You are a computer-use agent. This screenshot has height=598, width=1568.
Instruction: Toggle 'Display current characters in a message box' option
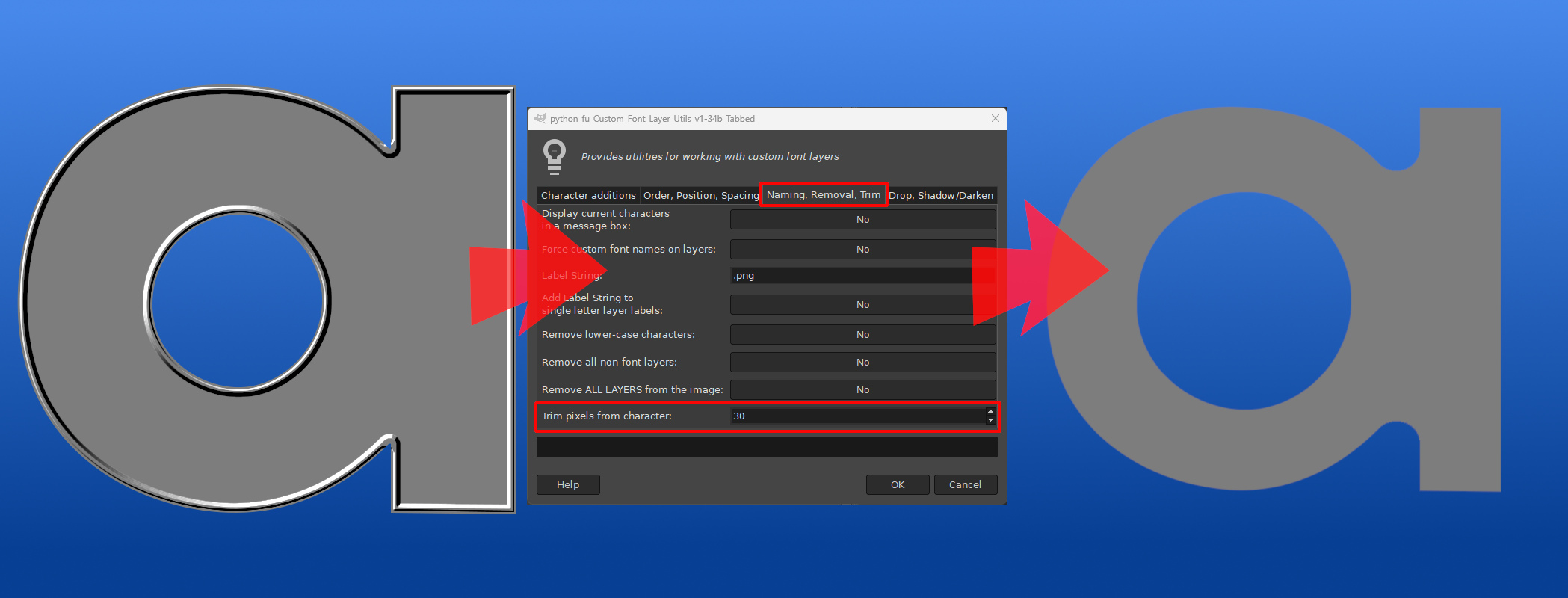(x=862, y=219)
